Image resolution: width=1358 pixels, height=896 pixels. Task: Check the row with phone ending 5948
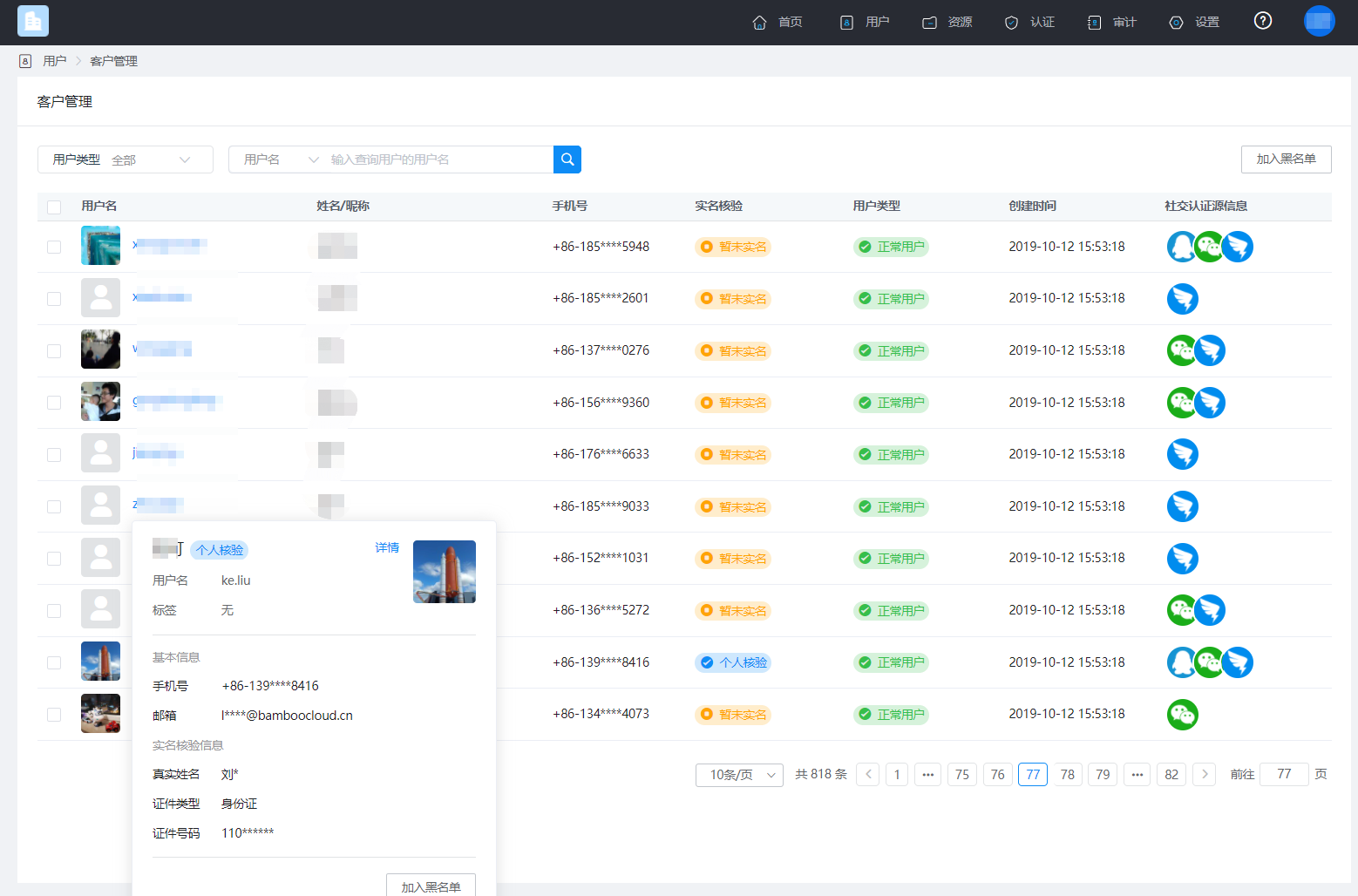click(x=54, y=247)
